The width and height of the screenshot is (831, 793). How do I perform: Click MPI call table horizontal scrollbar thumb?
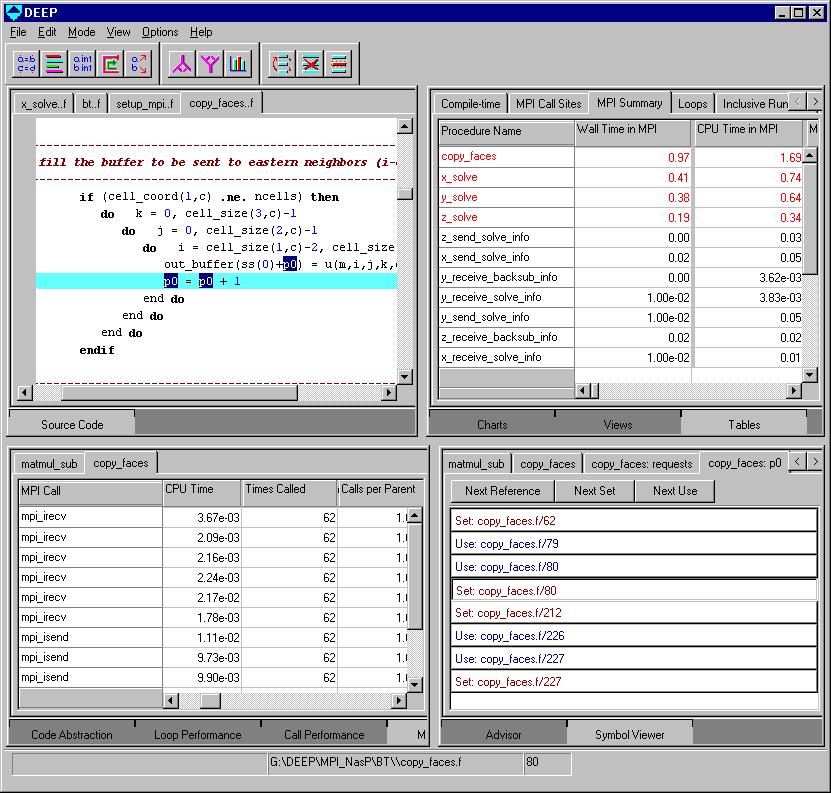(210, 700)
